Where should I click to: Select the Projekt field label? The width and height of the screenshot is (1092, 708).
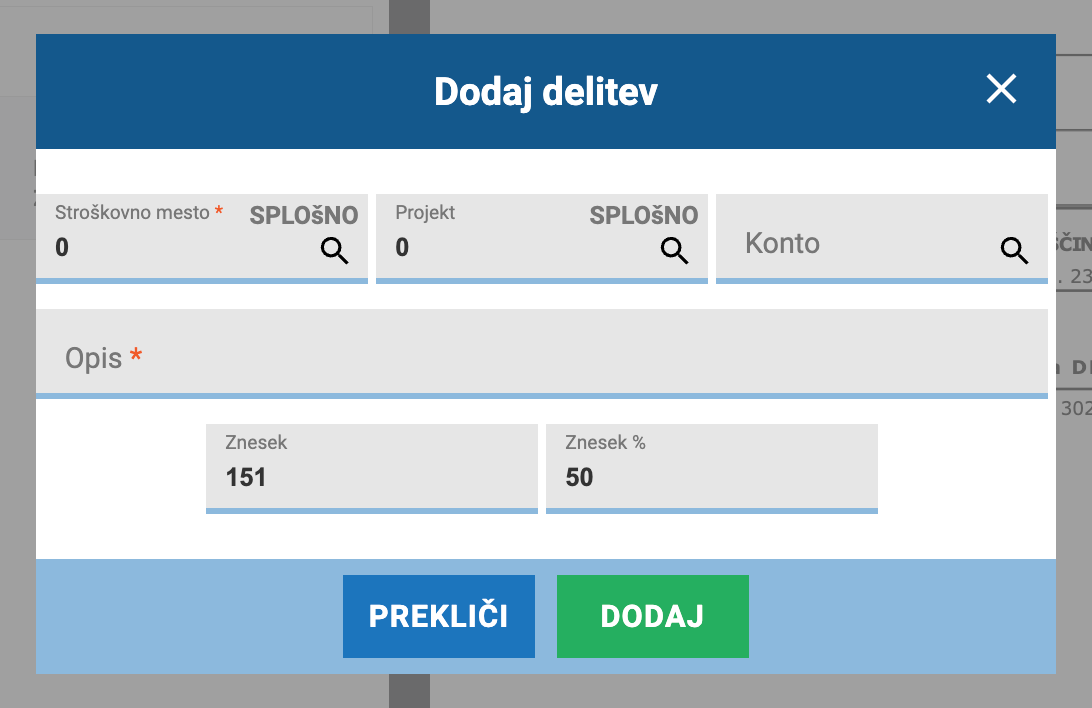tap(425, 212)
